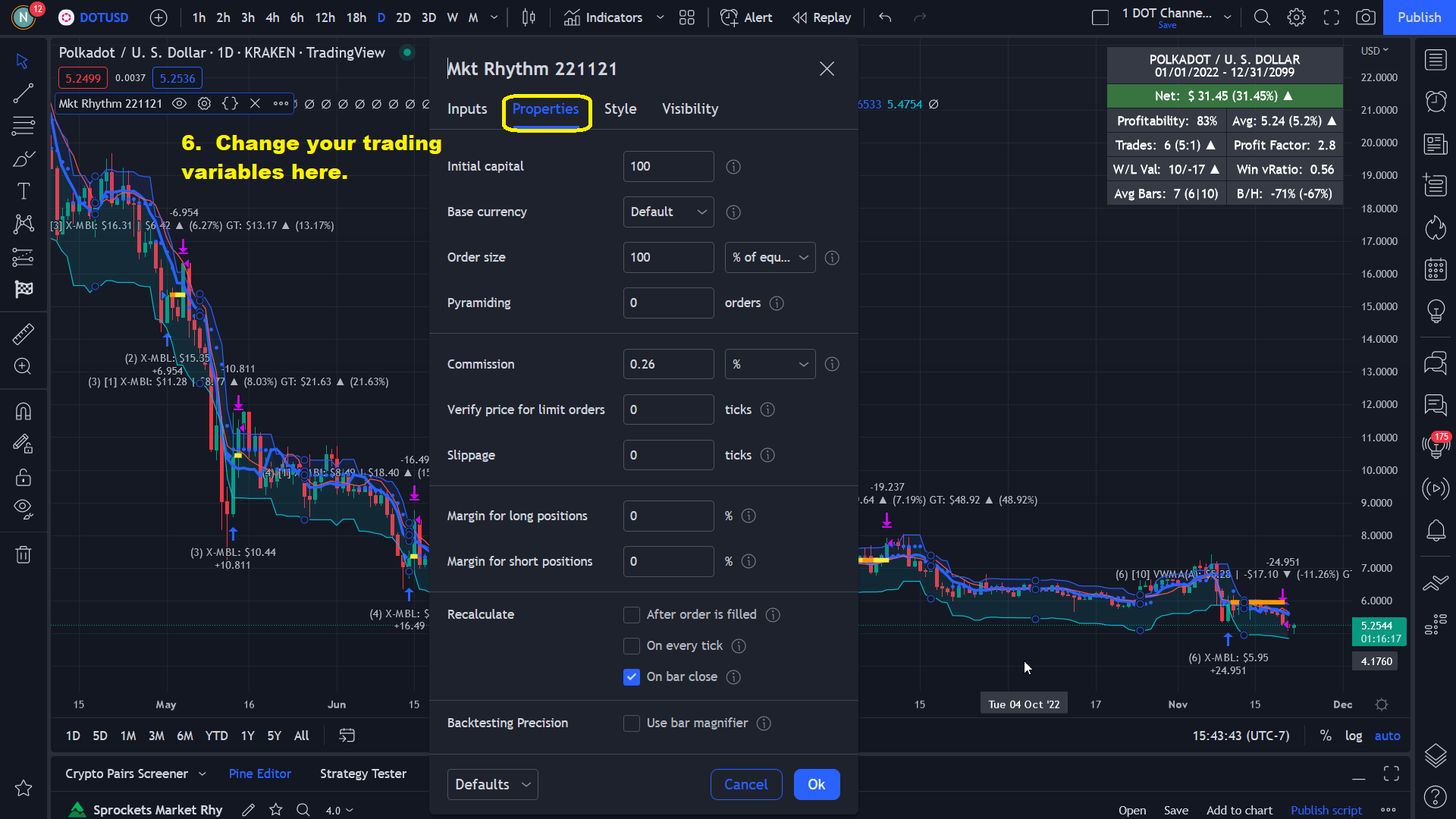
Task: Open the Defaults dropdown menu
Action: pyautogui.click(x=492, y=785)
